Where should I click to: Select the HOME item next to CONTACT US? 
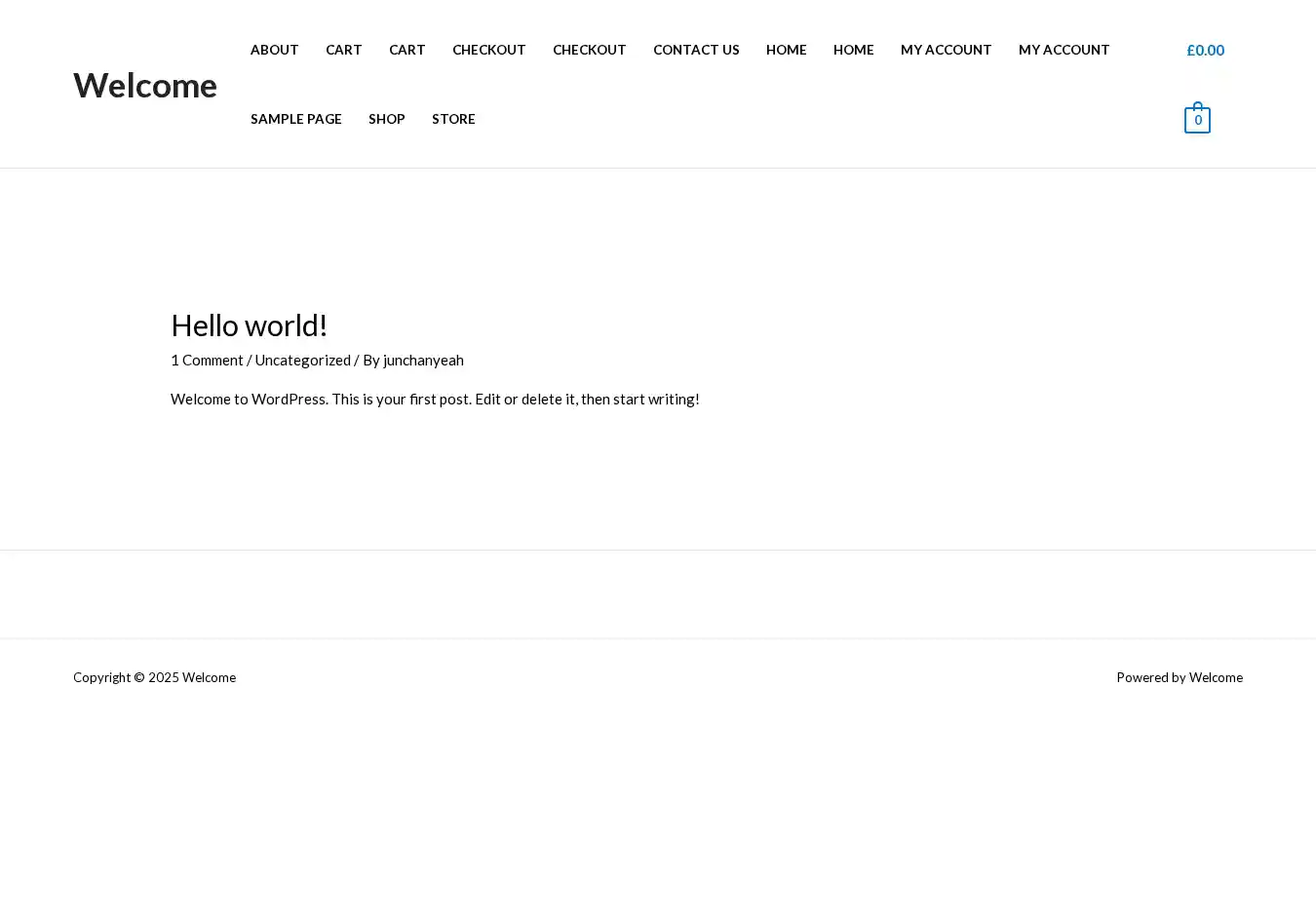(x=786, y=50)
